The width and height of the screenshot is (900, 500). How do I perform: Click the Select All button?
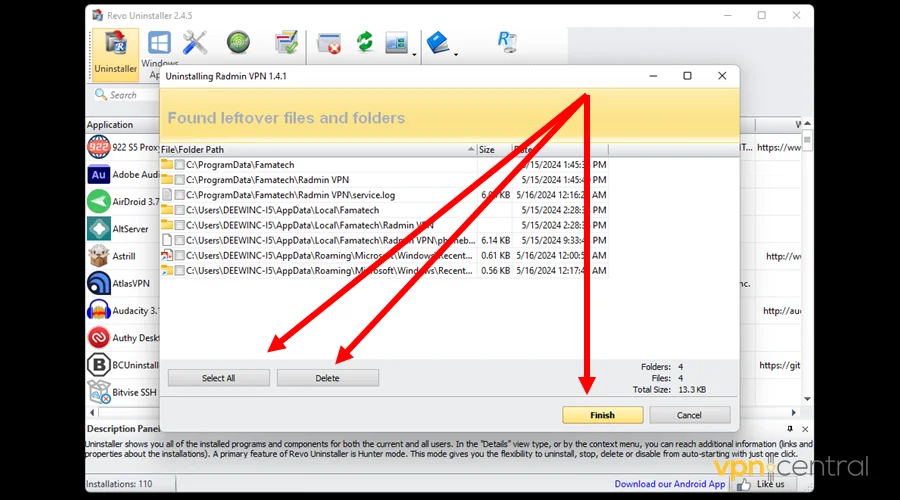[x=219, y=378]
